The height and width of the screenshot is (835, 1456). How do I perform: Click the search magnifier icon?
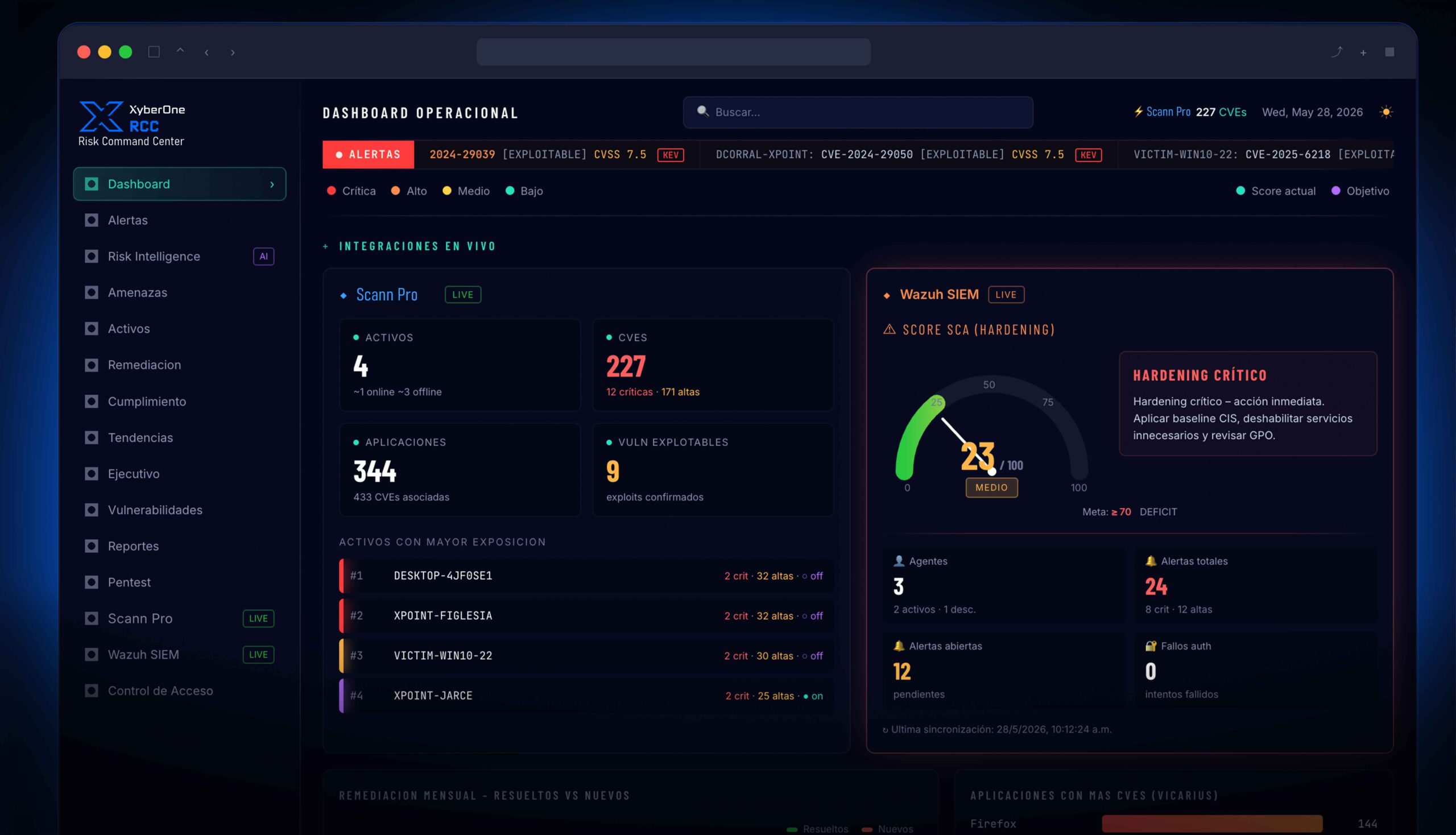(702, 111)
